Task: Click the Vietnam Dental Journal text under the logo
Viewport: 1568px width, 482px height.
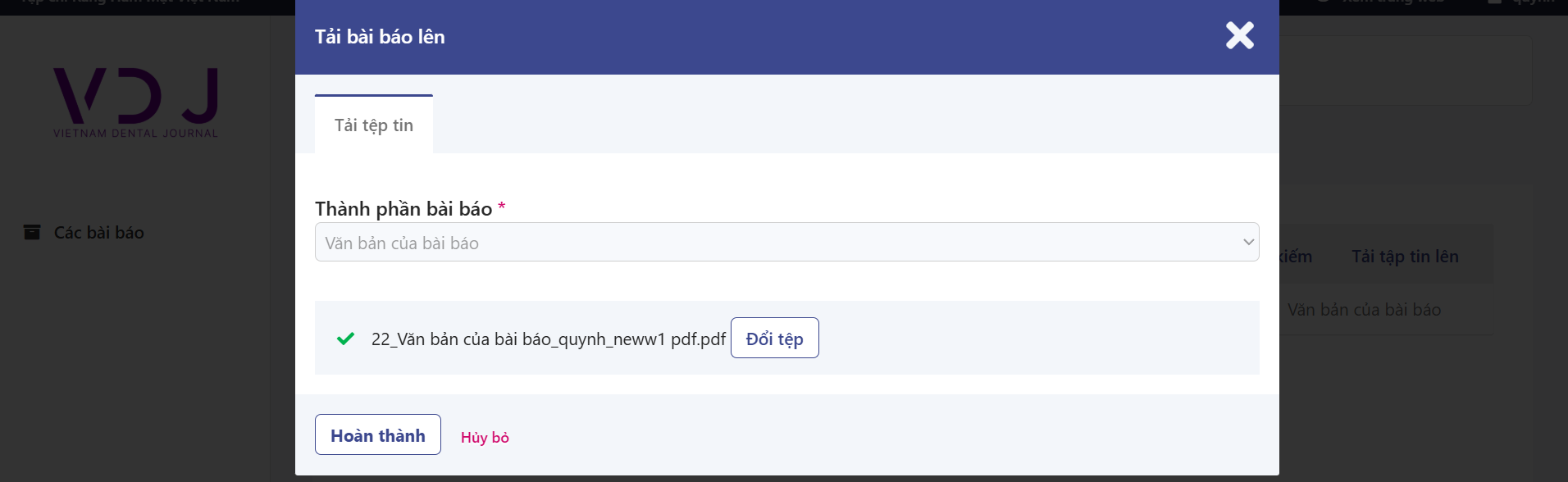Action: 135,134
